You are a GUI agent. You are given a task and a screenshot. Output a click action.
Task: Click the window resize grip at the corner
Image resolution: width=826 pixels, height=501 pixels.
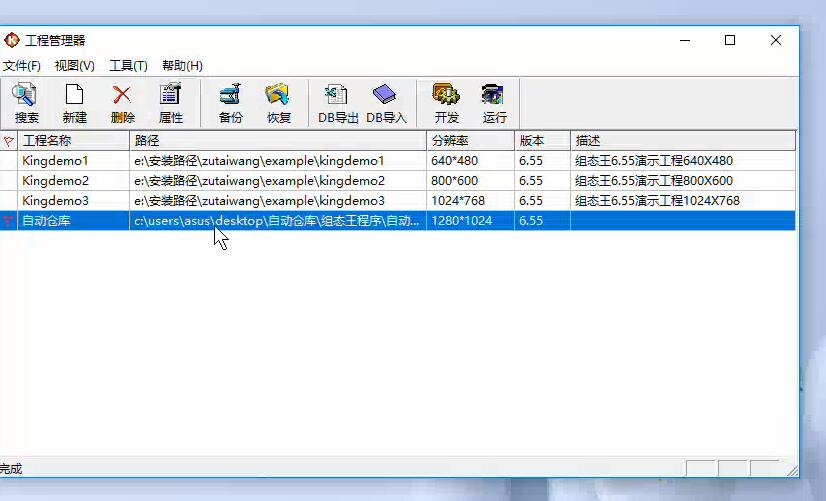(792, 470)
